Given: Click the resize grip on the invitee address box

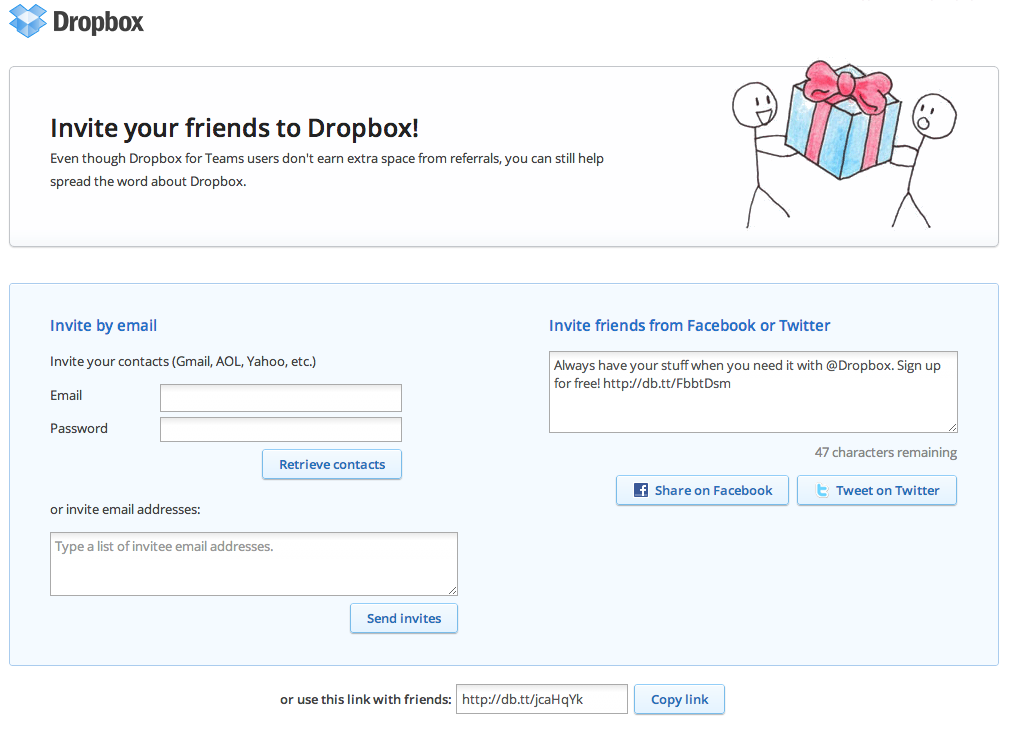Looking at the screenshot, I should (453, 591).
